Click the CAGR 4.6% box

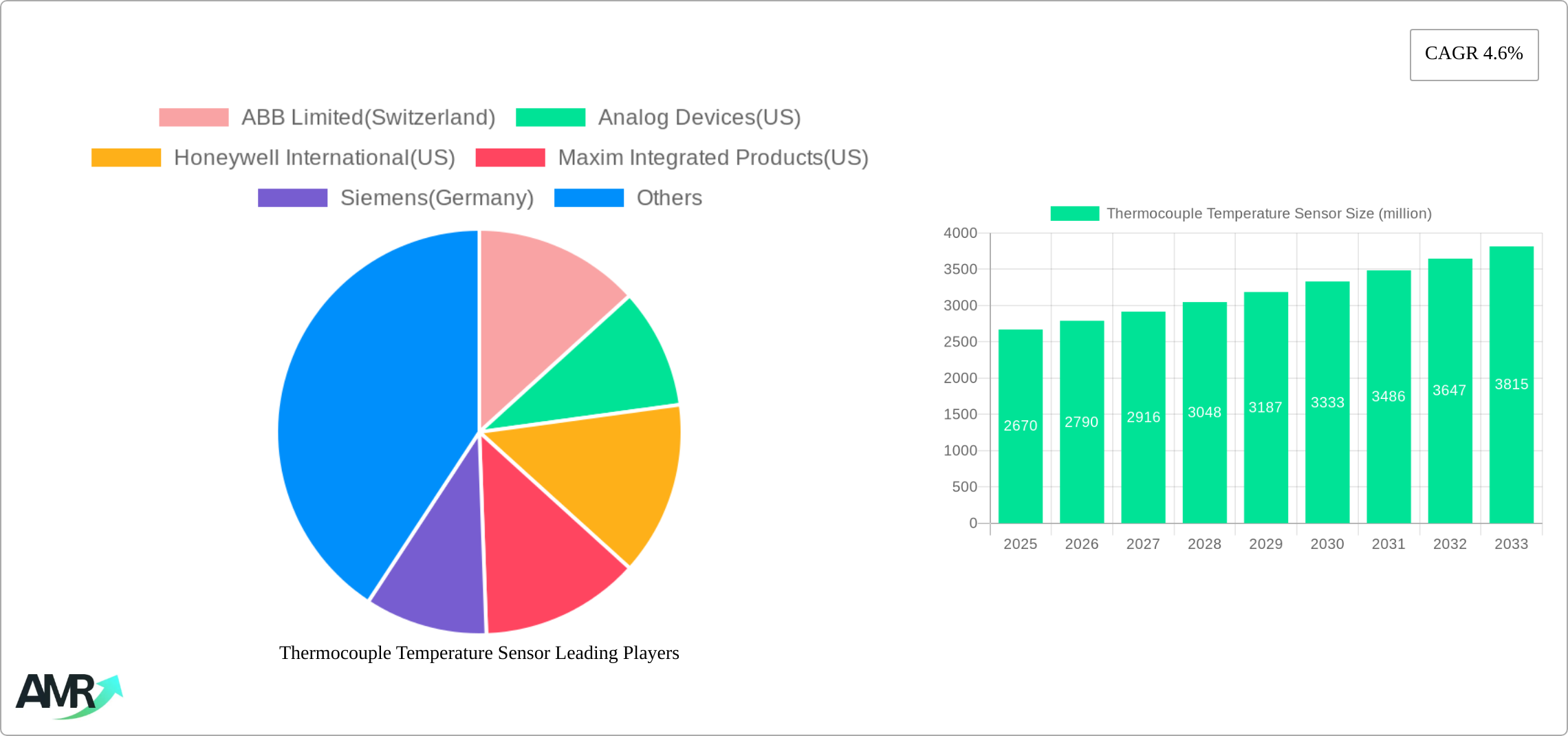(1473, 54)
